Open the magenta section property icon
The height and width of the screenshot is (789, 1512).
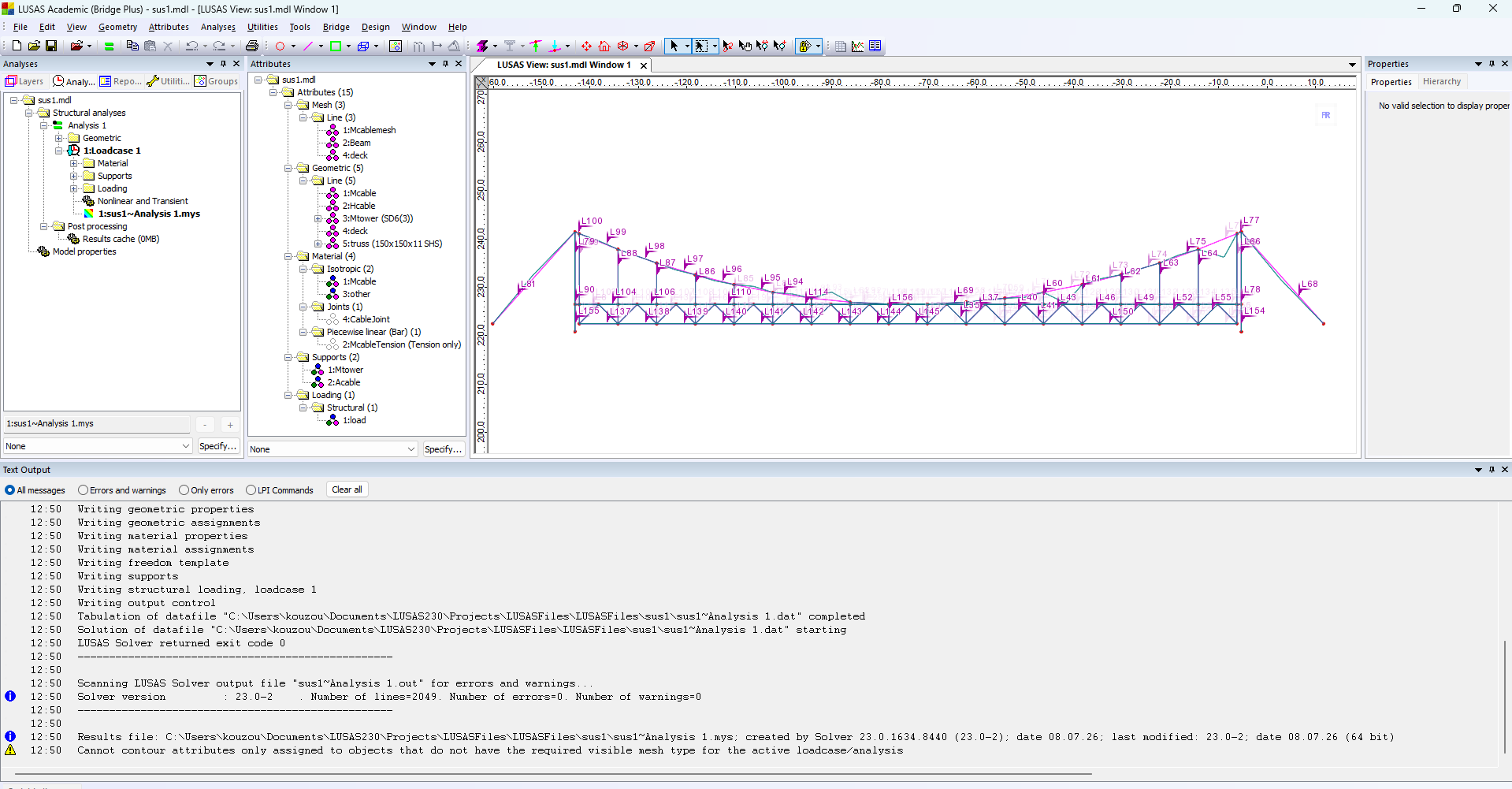[482, 47]
